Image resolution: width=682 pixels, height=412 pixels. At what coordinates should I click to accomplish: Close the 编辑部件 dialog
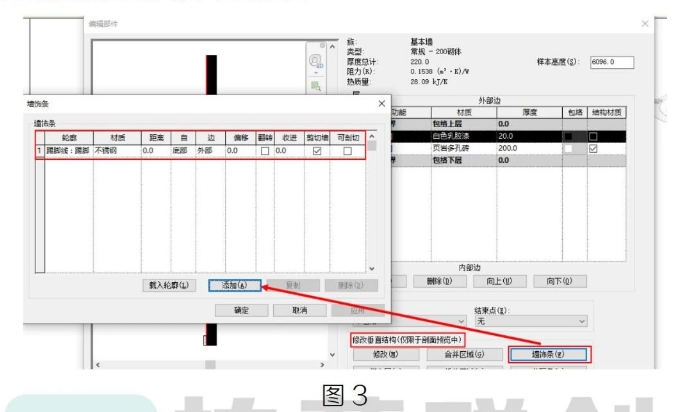click(x=645, y=23)
